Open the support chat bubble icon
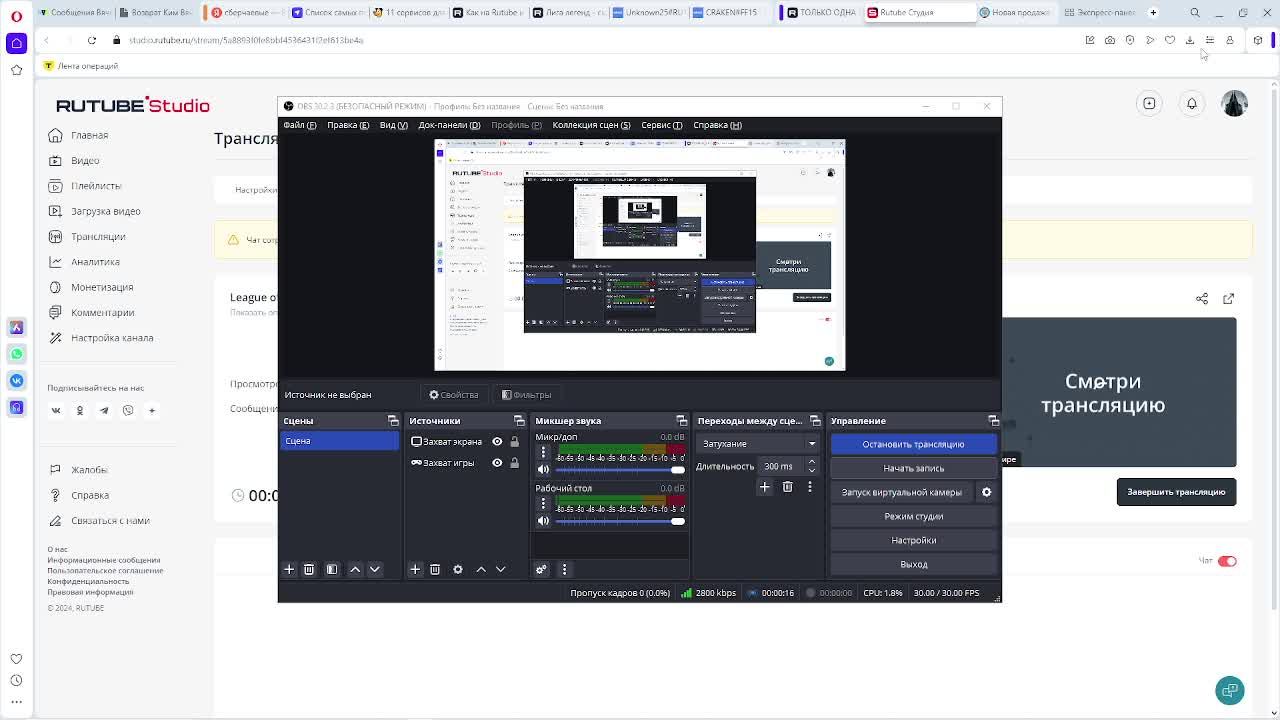 tap(1230, 690)
